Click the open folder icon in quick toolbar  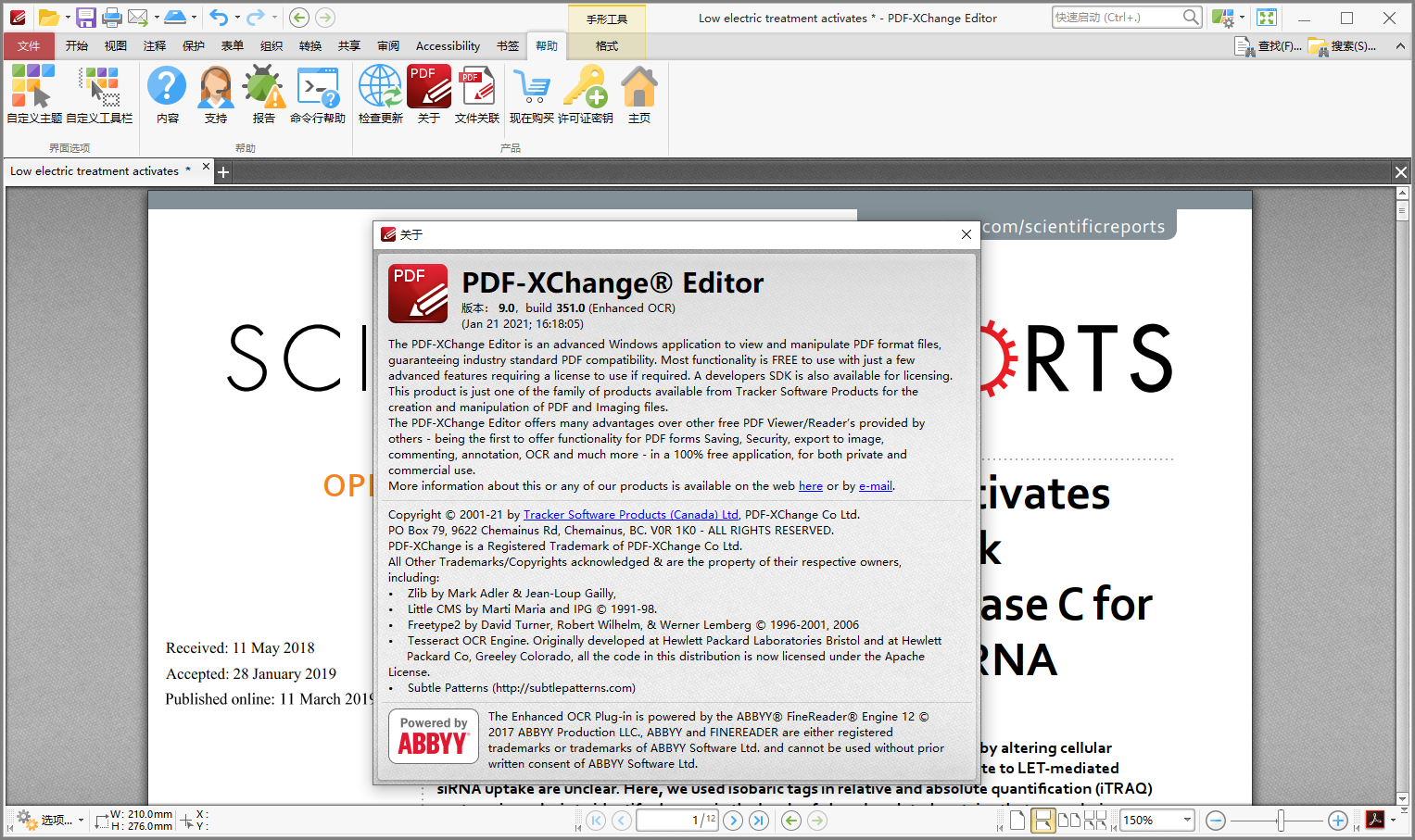coord(49,17)
